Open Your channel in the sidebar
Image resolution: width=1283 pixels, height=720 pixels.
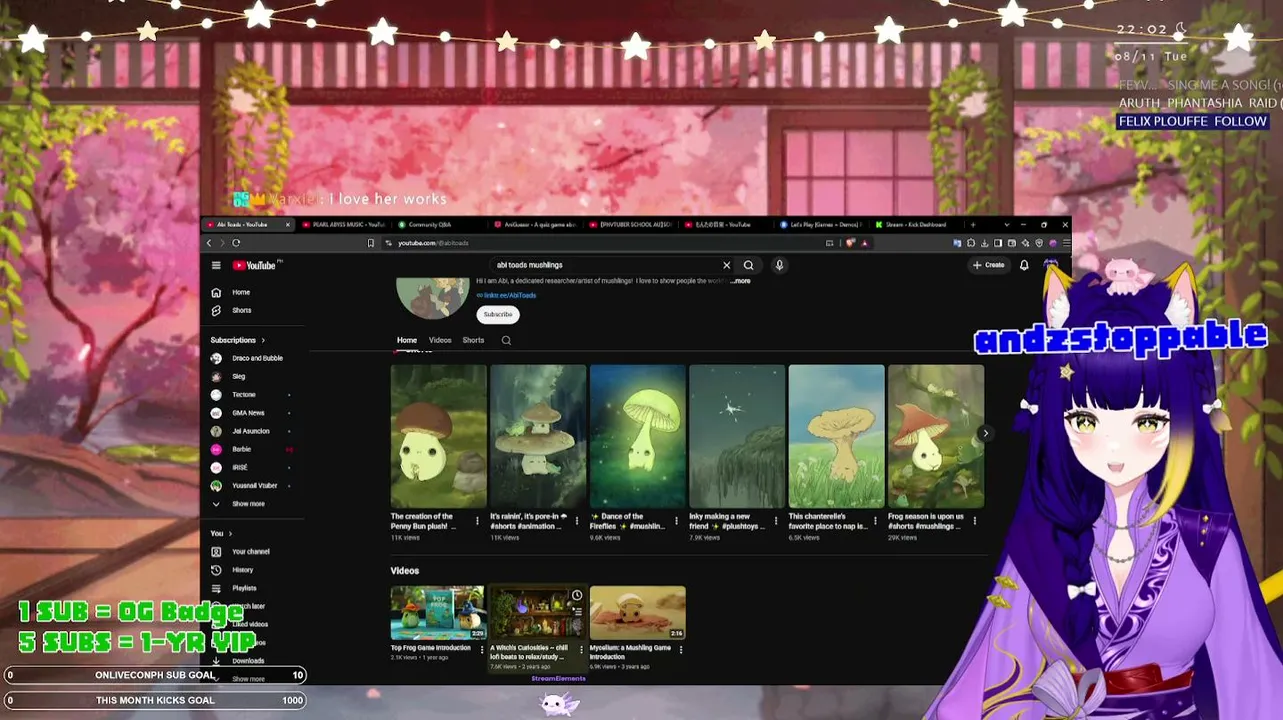[x=250, y=552]
